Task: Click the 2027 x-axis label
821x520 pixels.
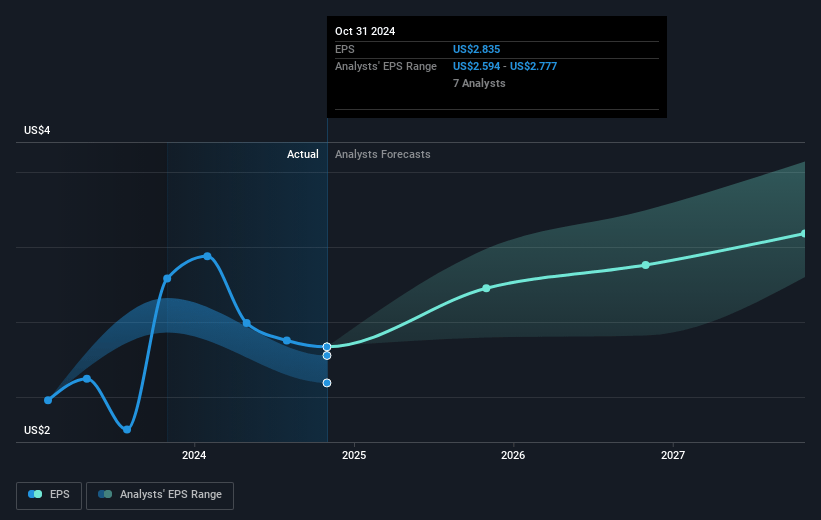Action: coord(673,455)
